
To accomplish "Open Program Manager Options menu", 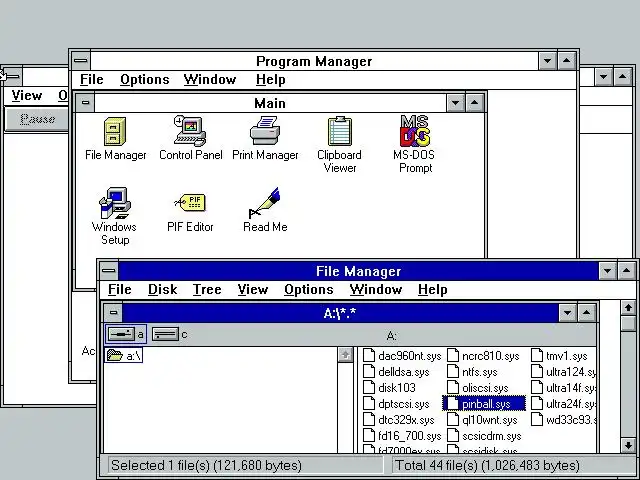I will point(144,80).
